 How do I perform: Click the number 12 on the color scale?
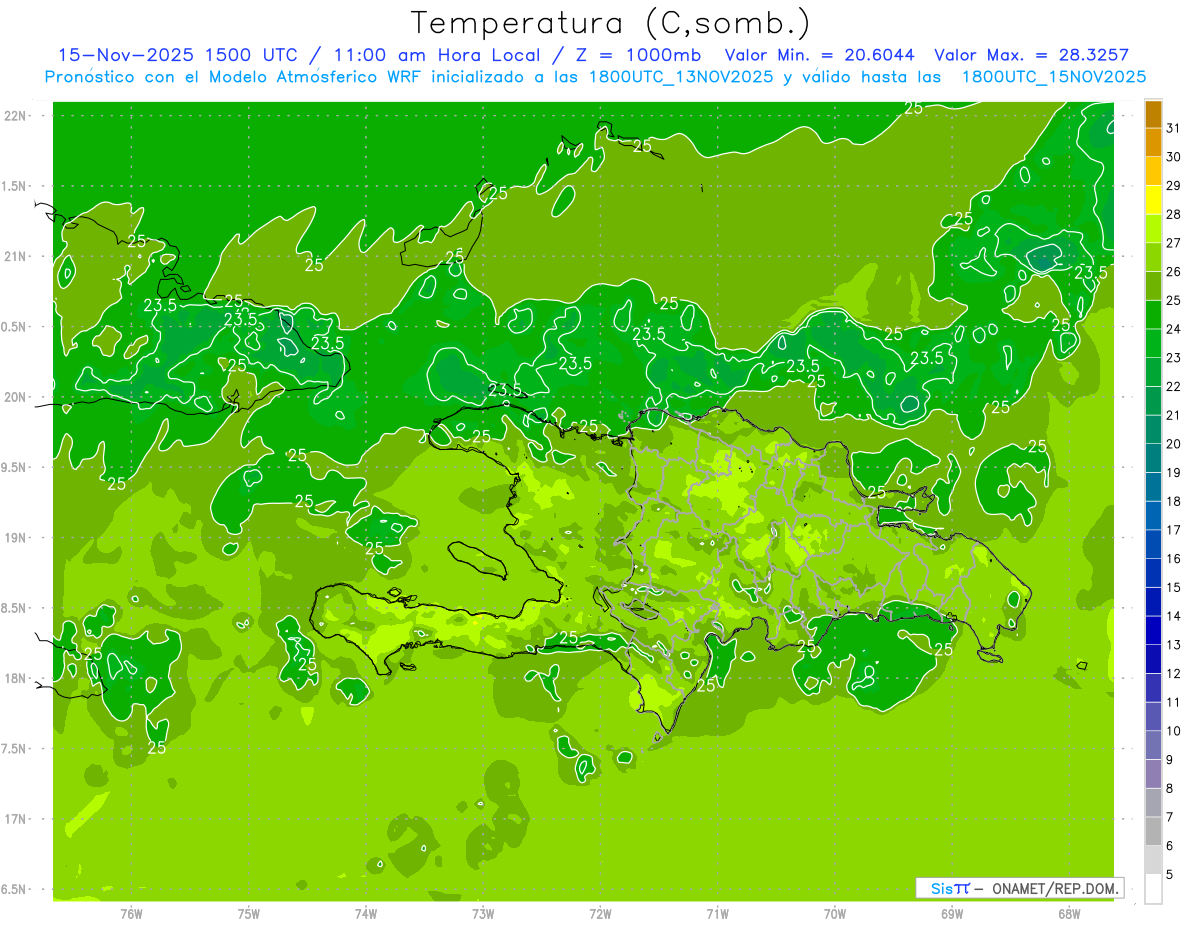(x=1174, y=674)
